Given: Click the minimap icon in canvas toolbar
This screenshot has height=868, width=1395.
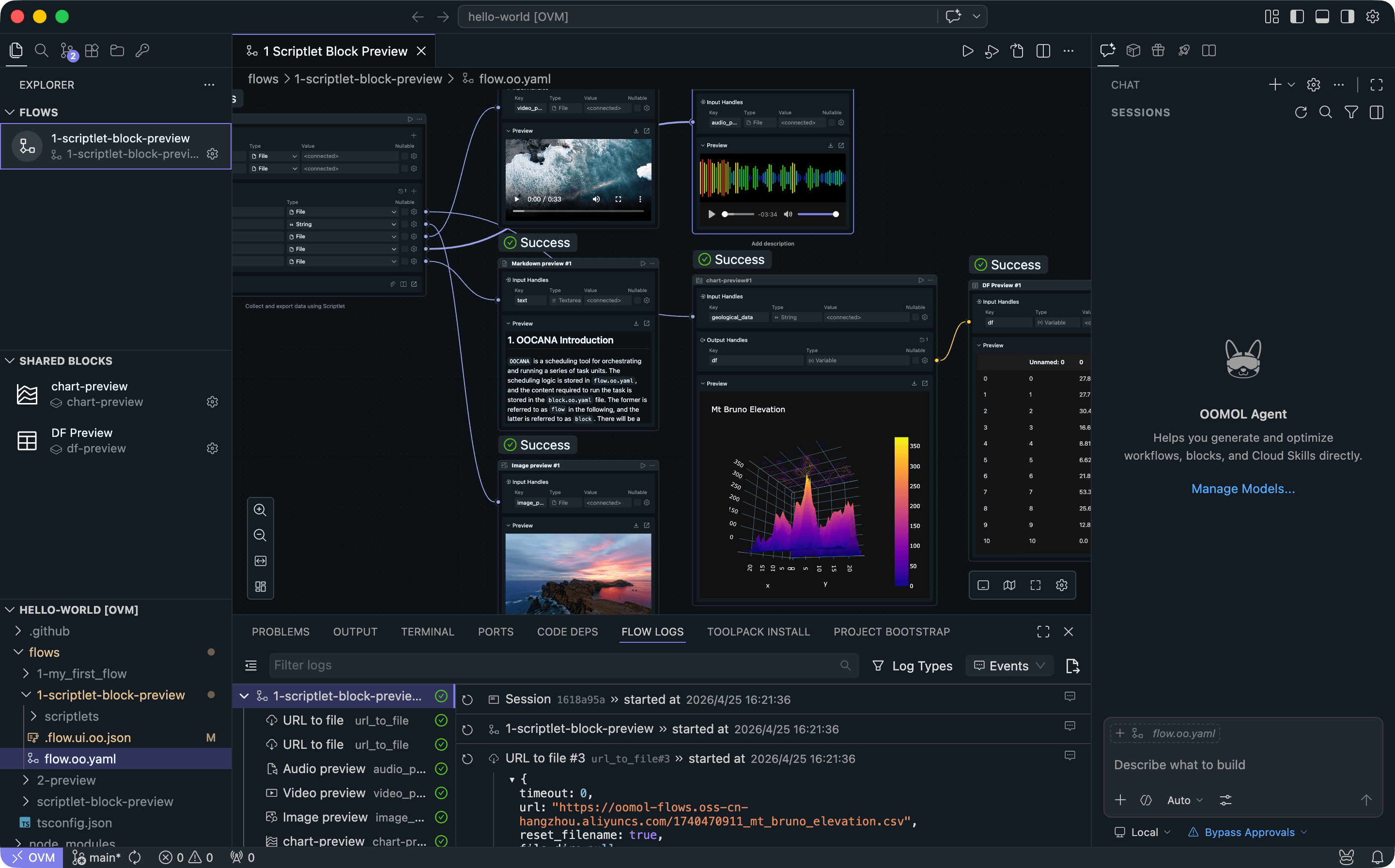Looking at the screenshot, I should [1009, 585].
